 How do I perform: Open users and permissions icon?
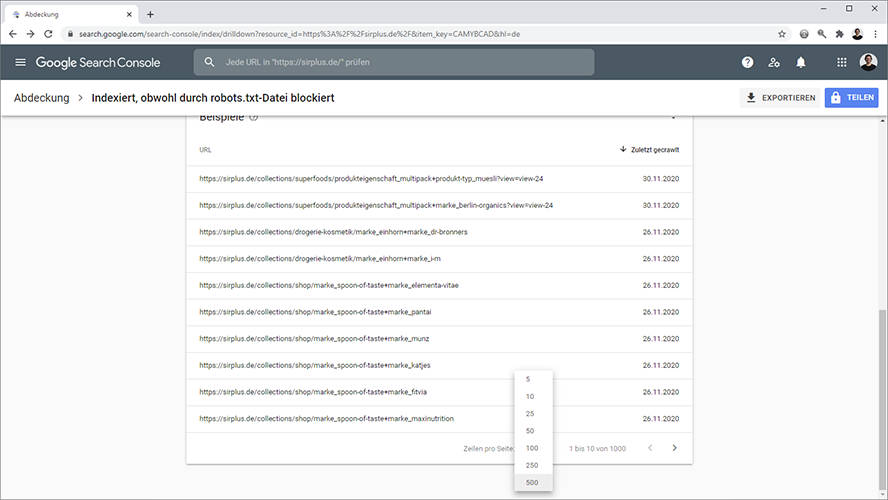[774, 62]
